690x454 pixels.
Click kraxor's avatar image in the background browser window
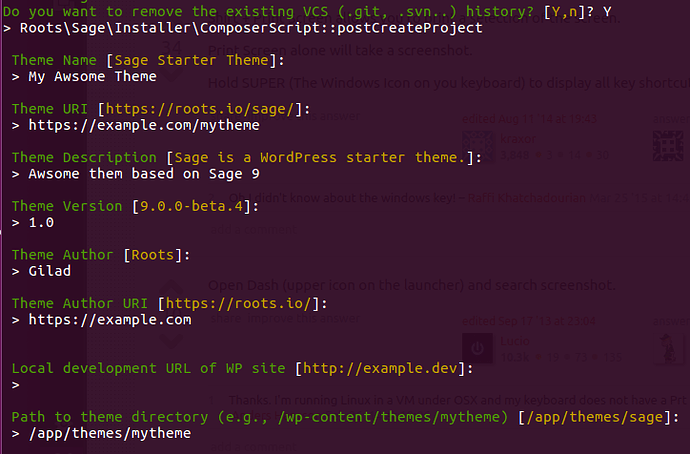coord(477,146)
